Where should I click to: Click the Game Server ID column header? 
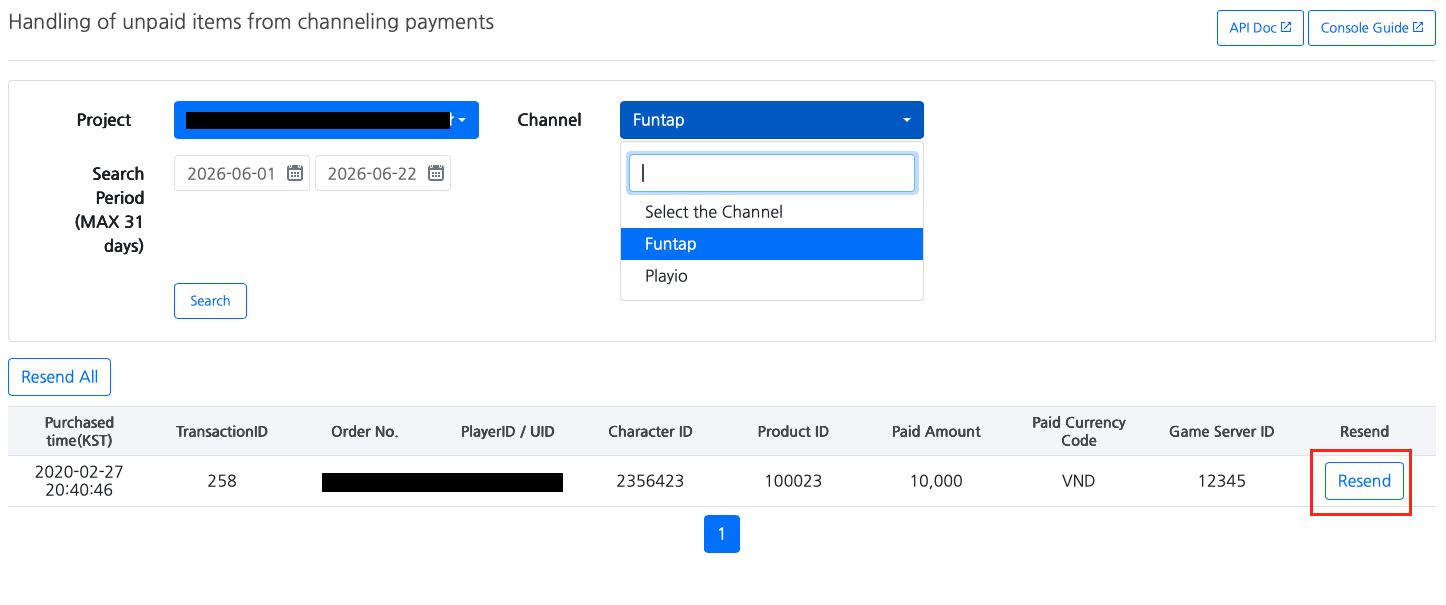[x=1222, y=432]
